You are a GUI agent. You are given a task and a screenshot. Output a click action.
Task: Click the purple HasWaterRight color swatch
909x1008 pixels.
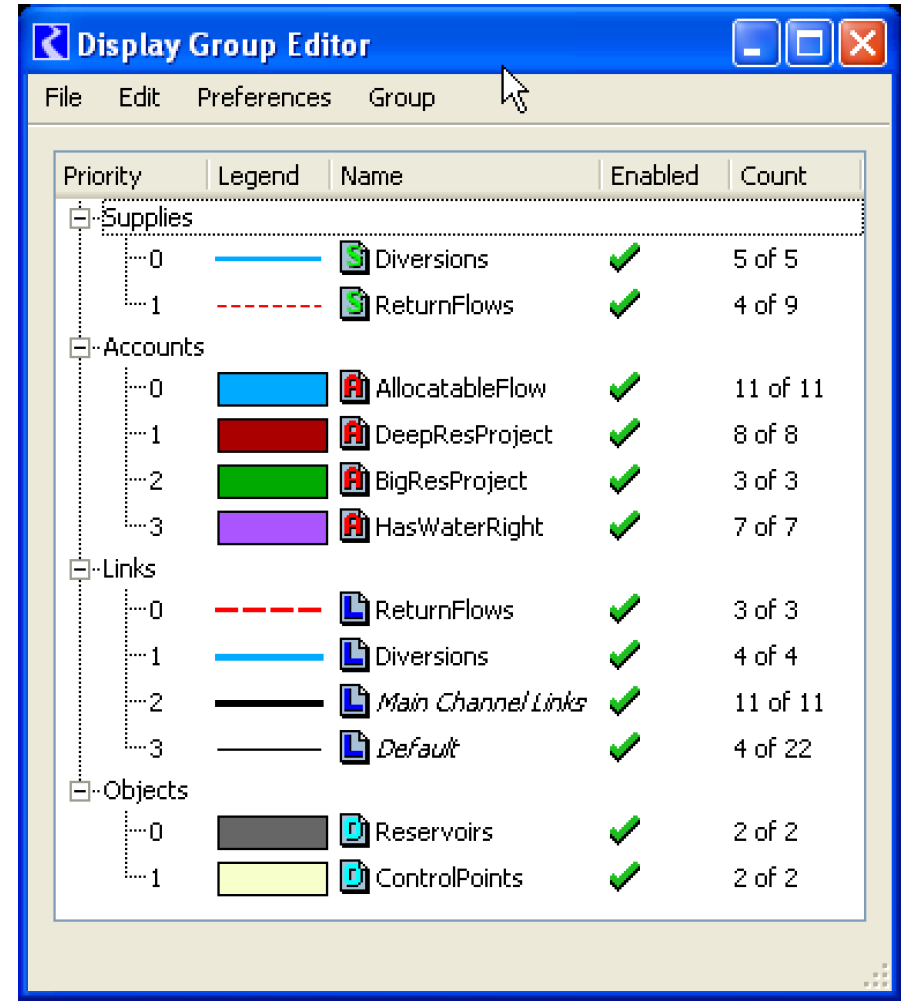(x=272, y=527)
